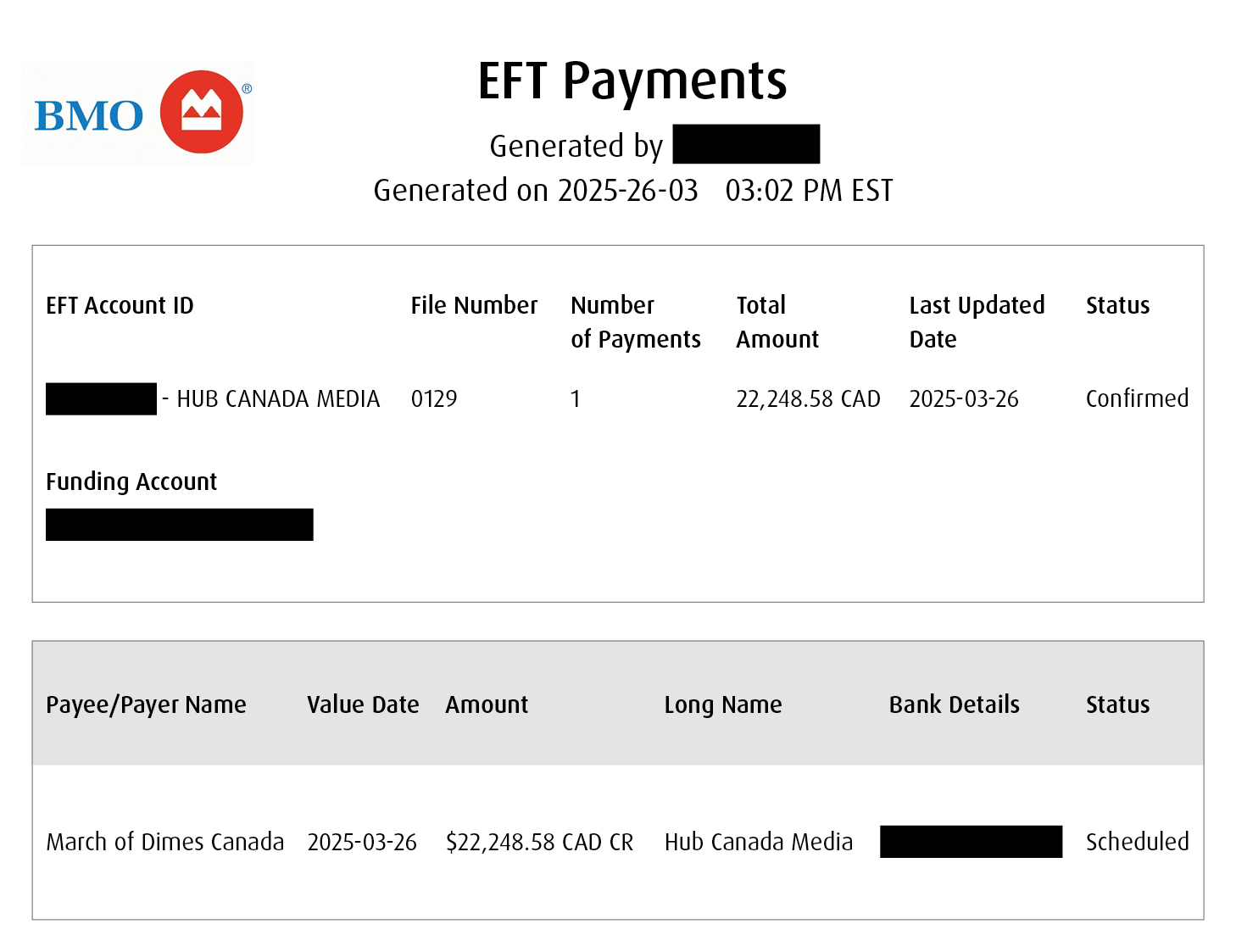Click the Last Updated Date header
The width and height of the screenshot is (1236, 952).
977,322
